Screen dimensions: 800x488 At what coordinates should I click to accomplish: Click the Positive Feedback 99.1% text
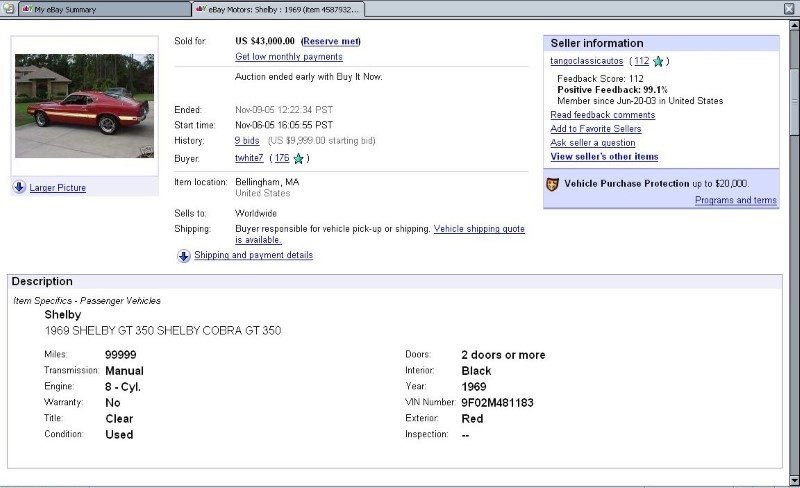(612, 90)
